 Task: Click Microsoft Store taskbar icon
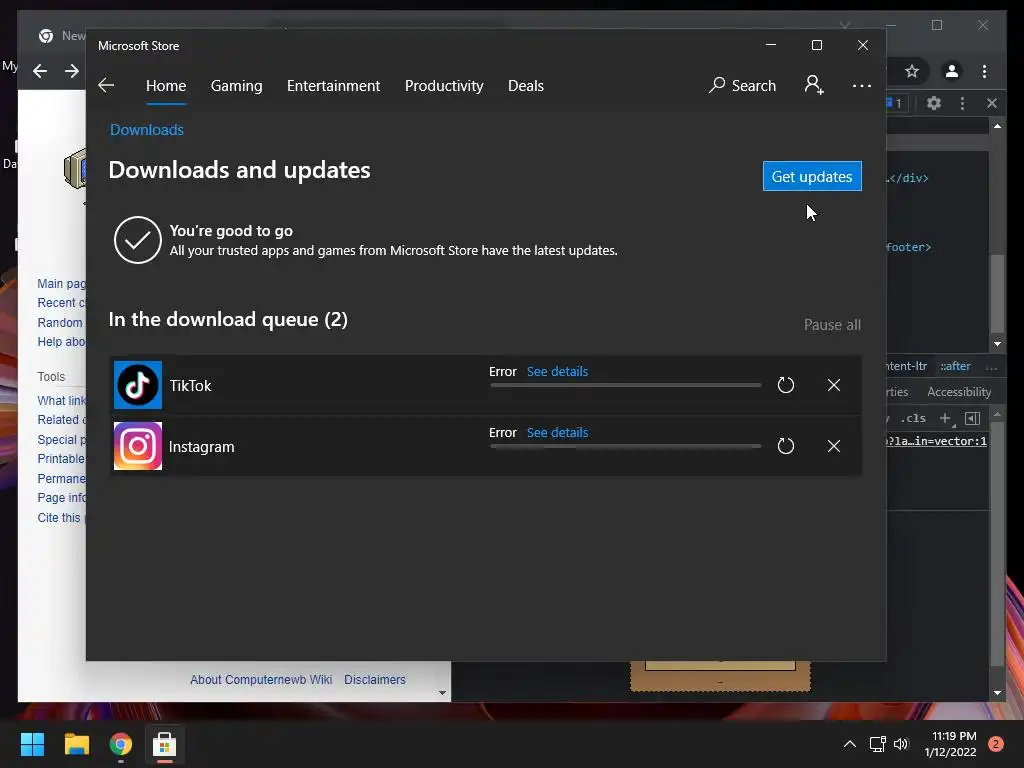165,744
